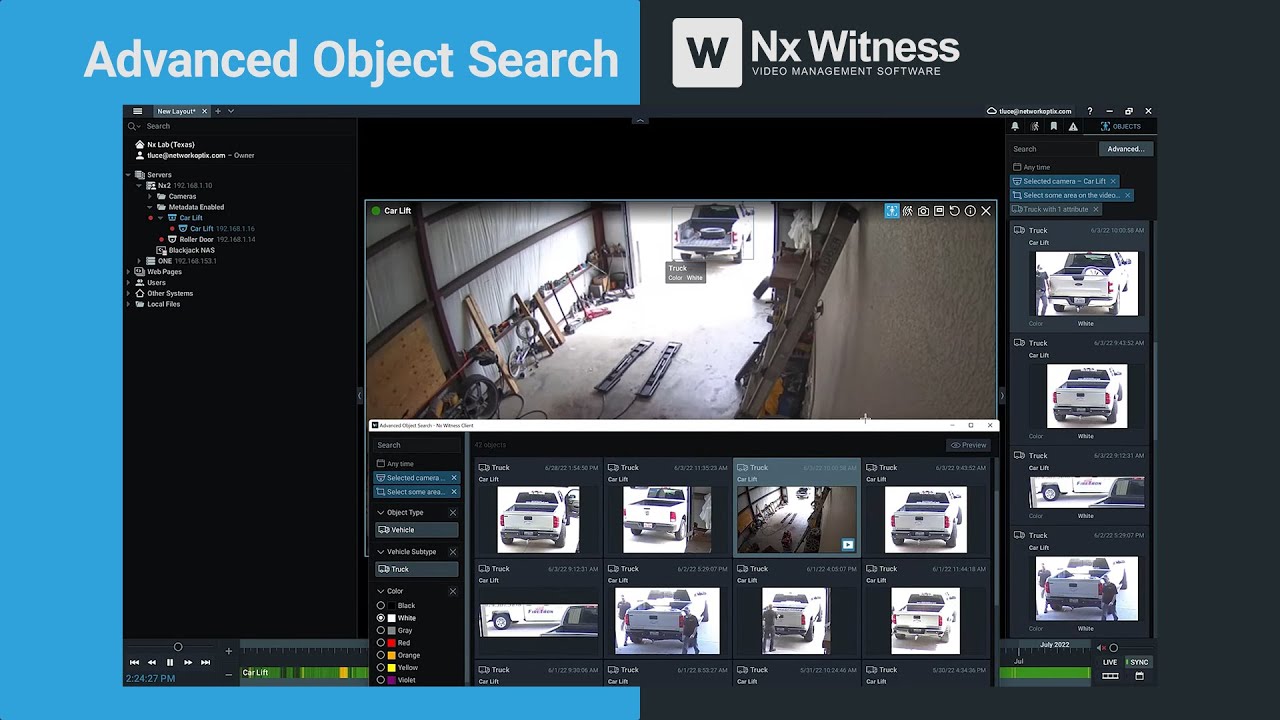1280x720 pixels.
Task: Expand the Web Pages node
Action: click(x=129, y=272)
